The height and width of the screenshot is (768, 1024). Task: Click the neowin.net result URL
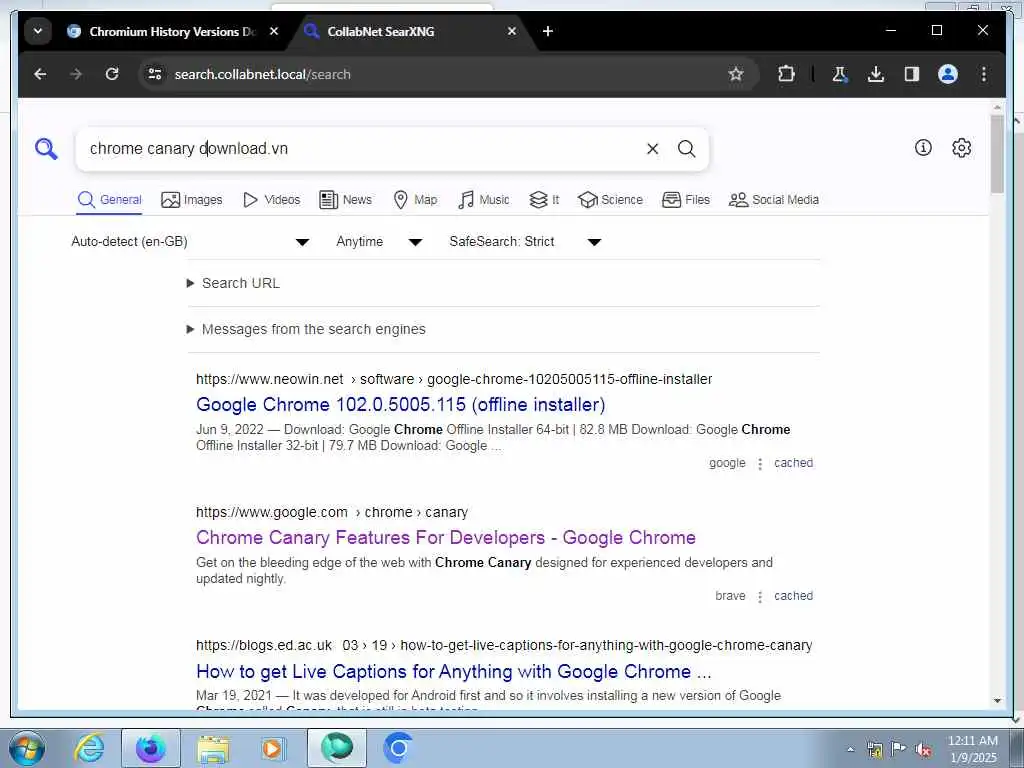(454, 379)
